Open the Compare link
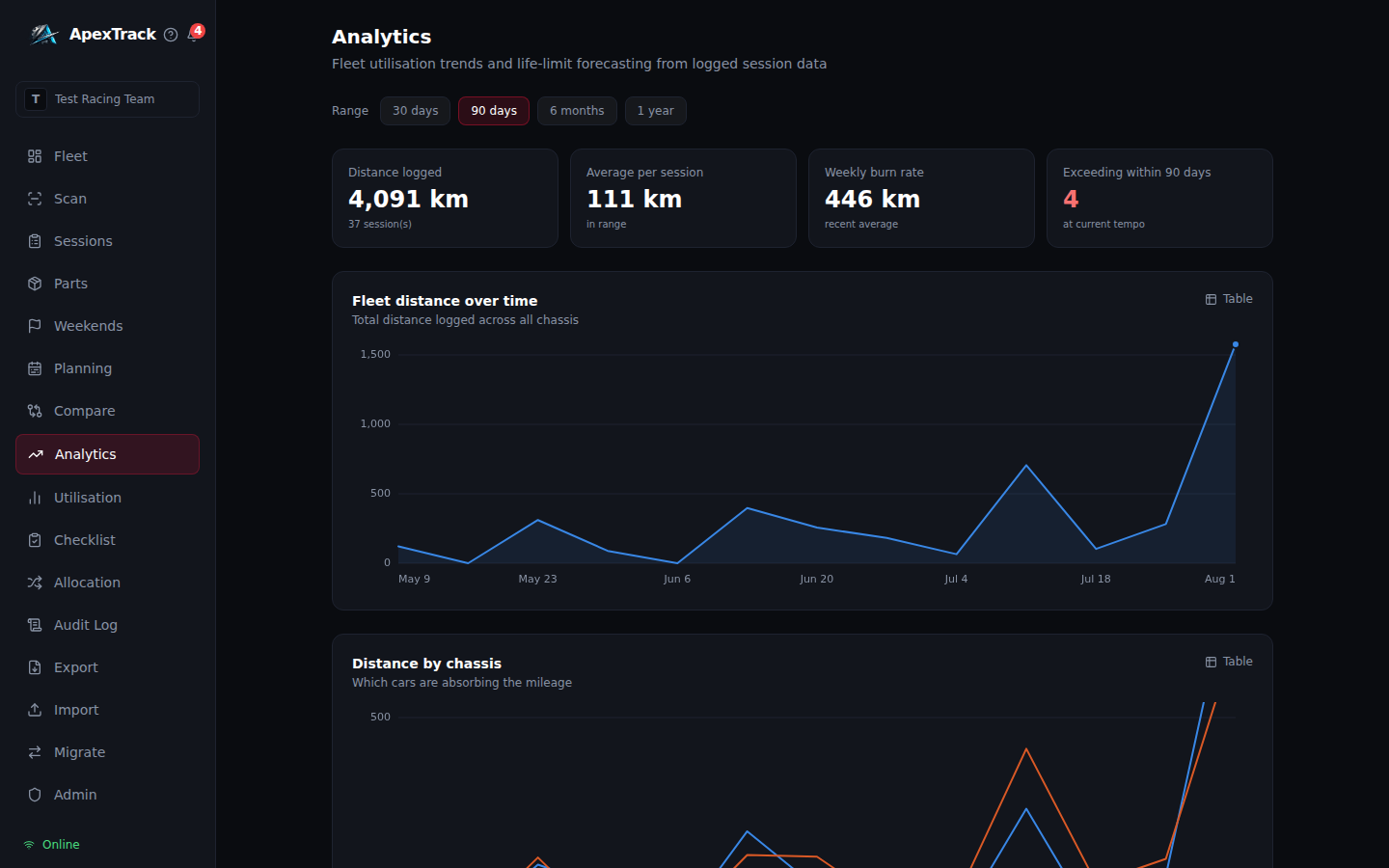The height and width of the screenshot is (868, 1389). tap(107, 411)
